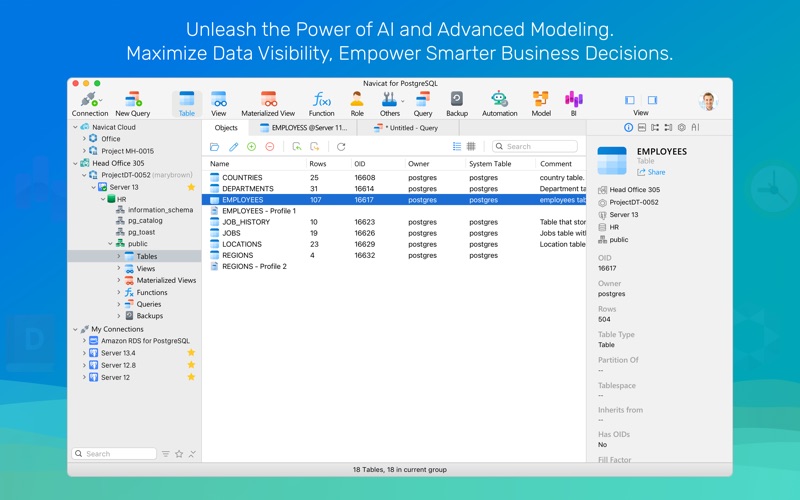Click the export wizard icon
The width and height of the screenshot is (800, 500).
(x=315, y=147)
